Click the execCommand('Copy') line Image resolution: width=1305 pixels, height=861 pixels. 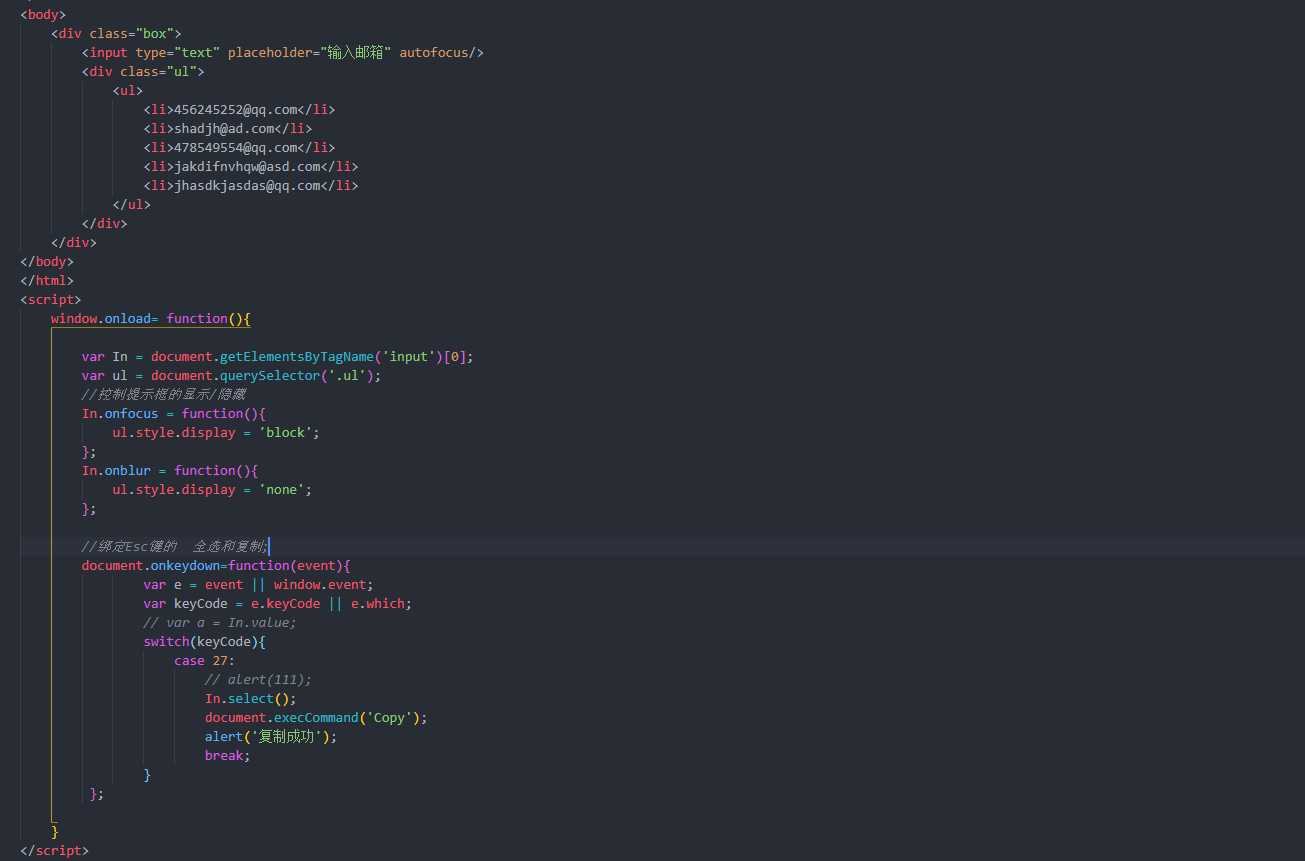316,717
